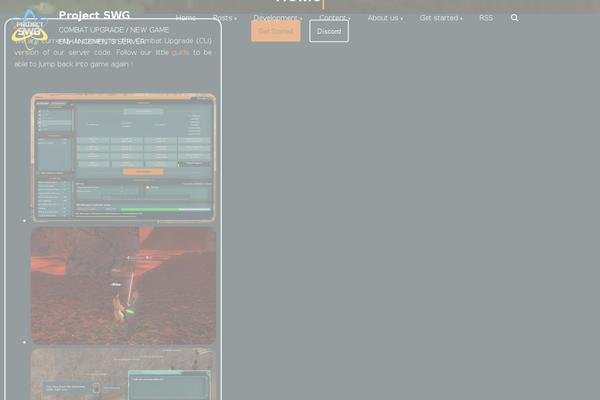The height and width of the screenshot is (400, 600).
Task: Click the orange Get Started button
Action: click(276, 31)
